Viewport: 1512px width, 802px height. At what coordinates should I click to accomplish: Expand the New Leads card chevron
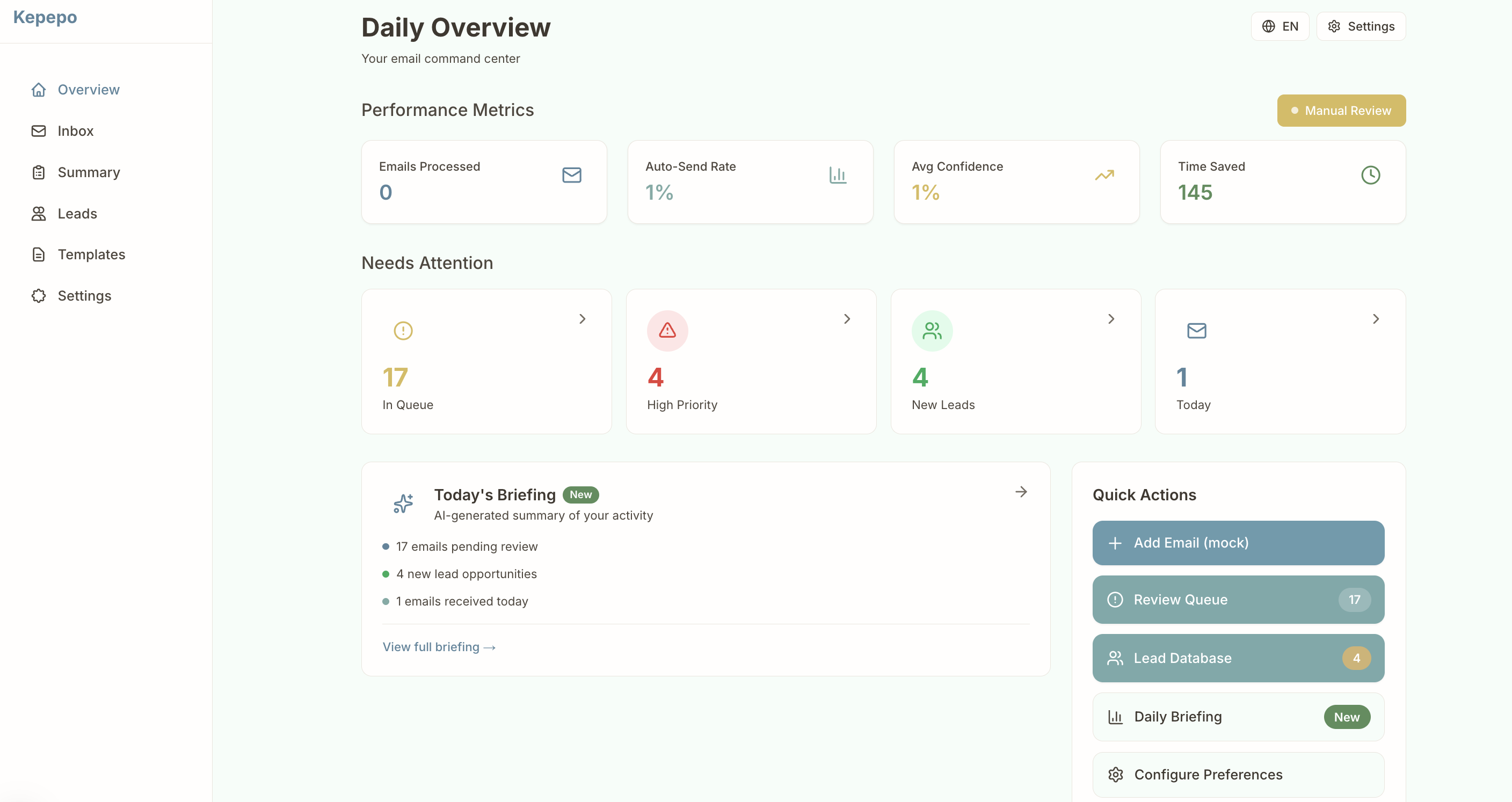[1111, 318]
